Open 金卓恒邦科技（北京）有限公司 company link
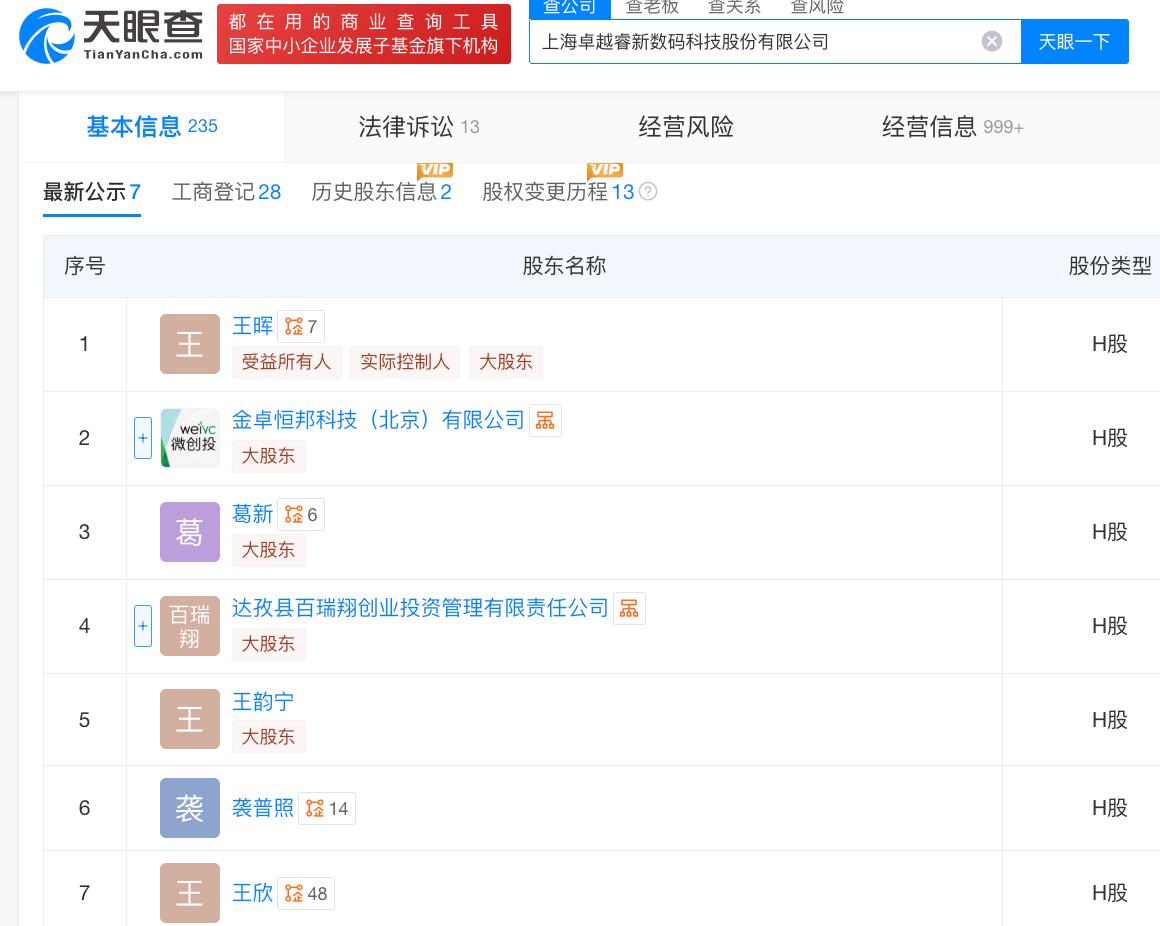 (378, 421)
